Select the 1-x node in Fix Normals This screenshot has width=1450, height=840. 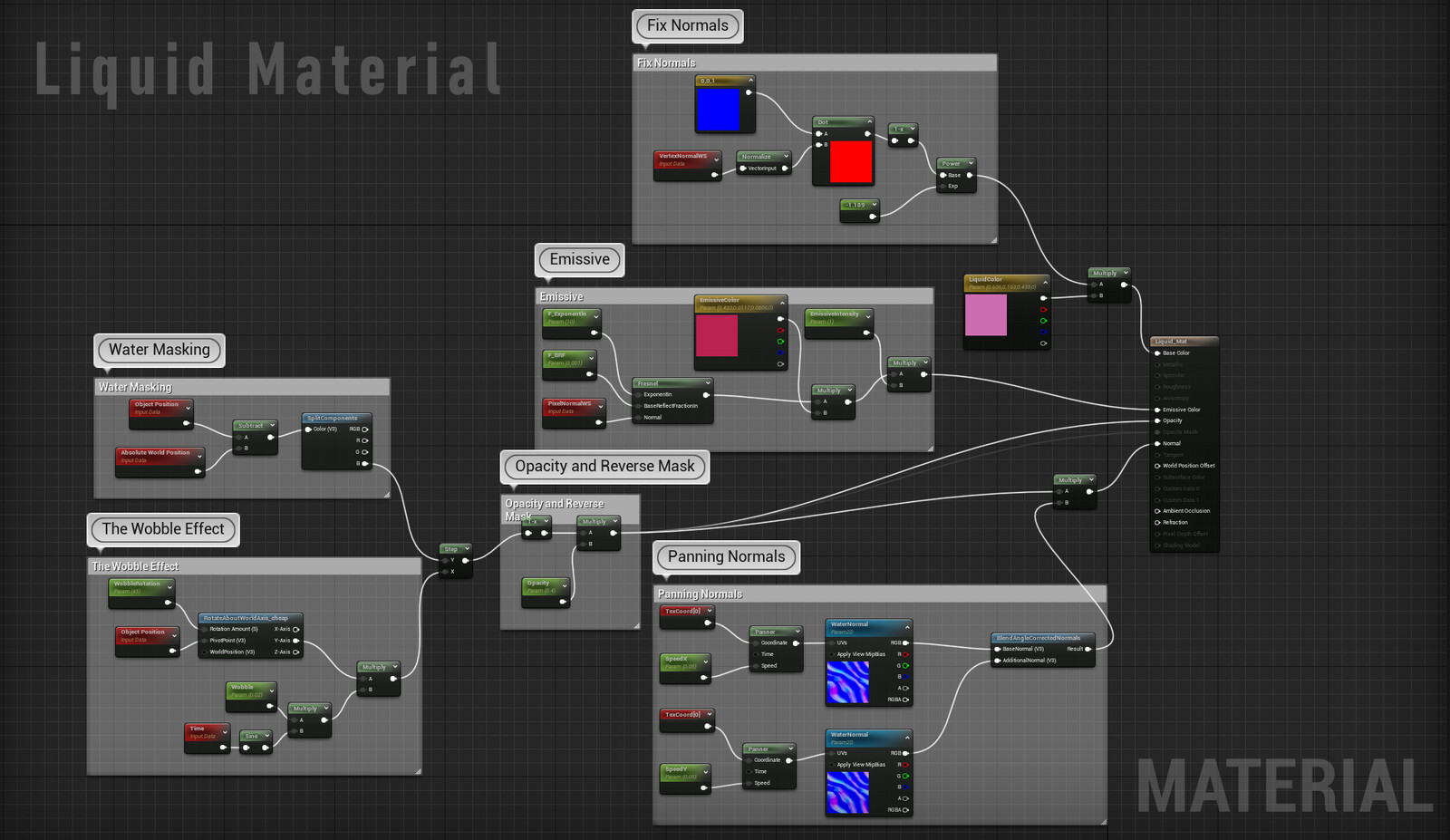(x=903, y=130)
